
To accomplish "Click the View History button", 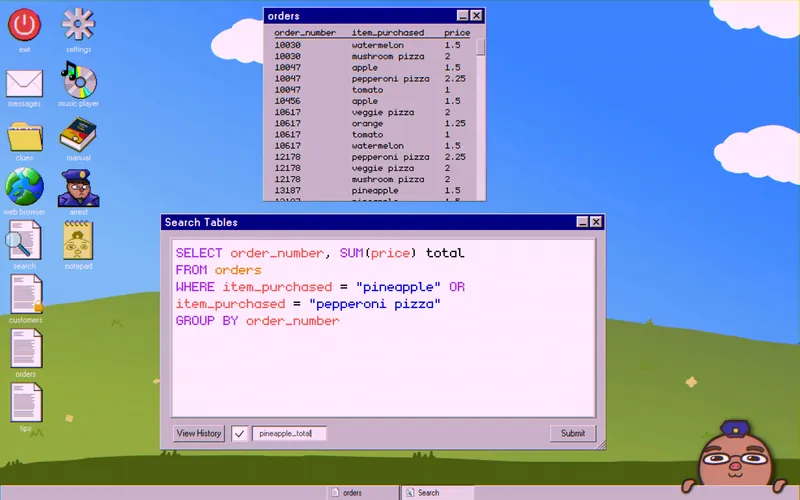I will pyautogui.click(x=198, y=434).
